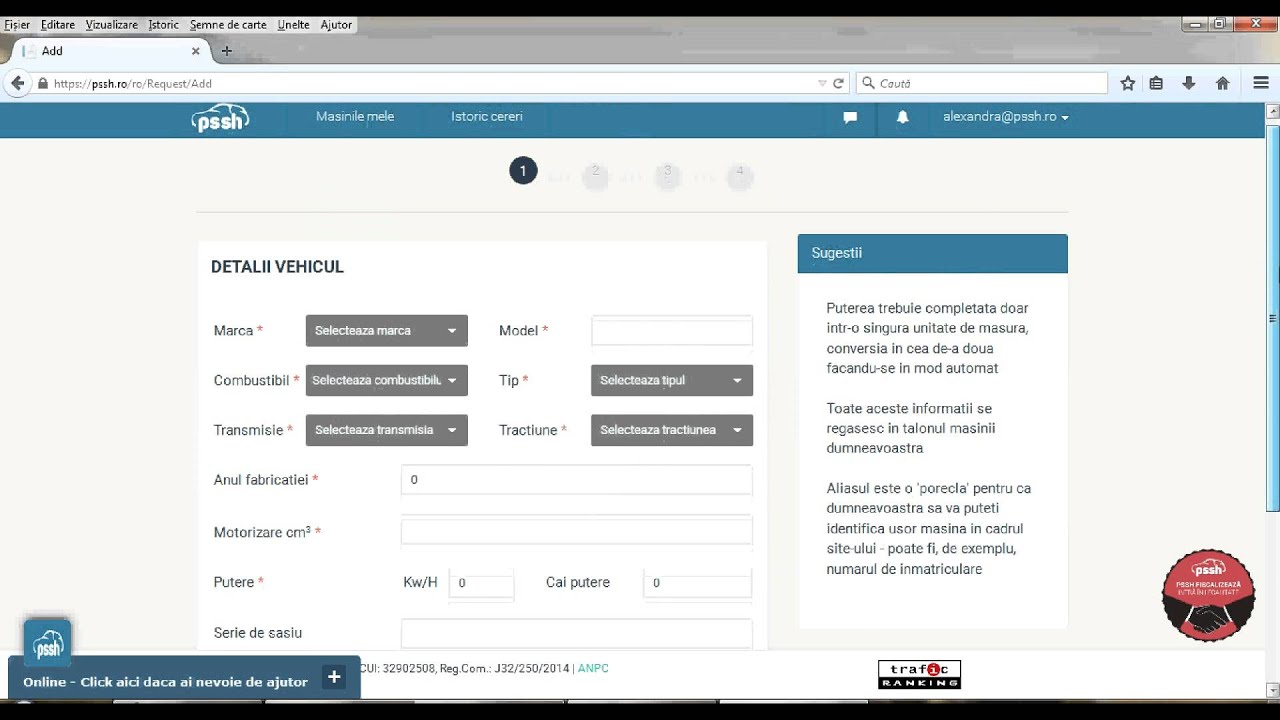Open Selecteaza tractiunea dropdown
The image size is (1280, 720).
pos(672,430)
